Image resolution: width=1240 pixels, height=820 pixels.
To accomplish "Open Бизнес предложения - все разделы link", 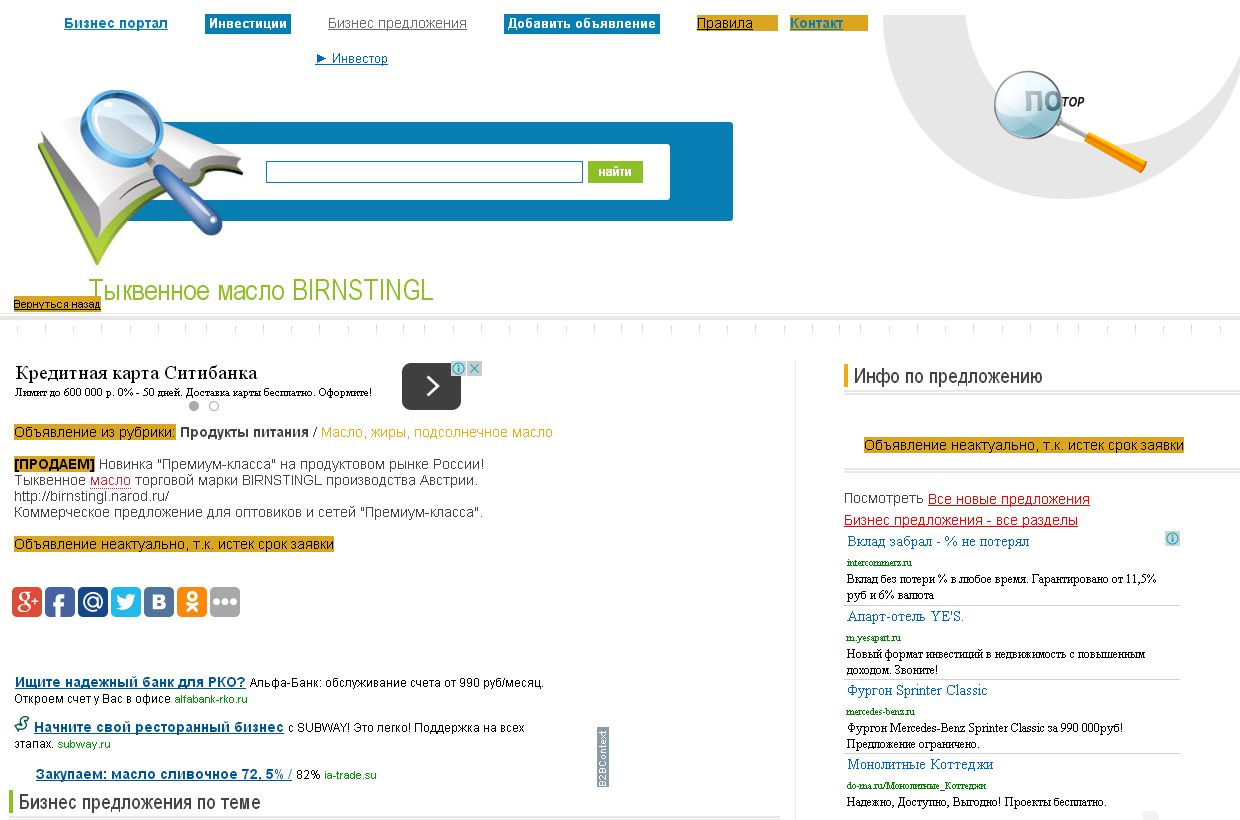I will click(x=961, y=520).
